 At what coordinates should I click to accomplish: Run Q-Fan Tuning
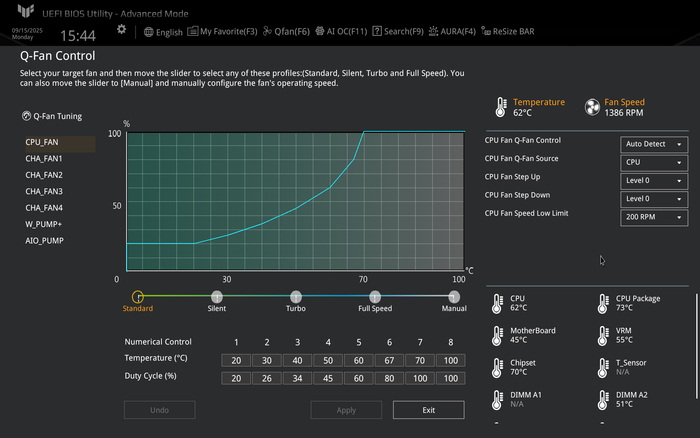(51, 116)
